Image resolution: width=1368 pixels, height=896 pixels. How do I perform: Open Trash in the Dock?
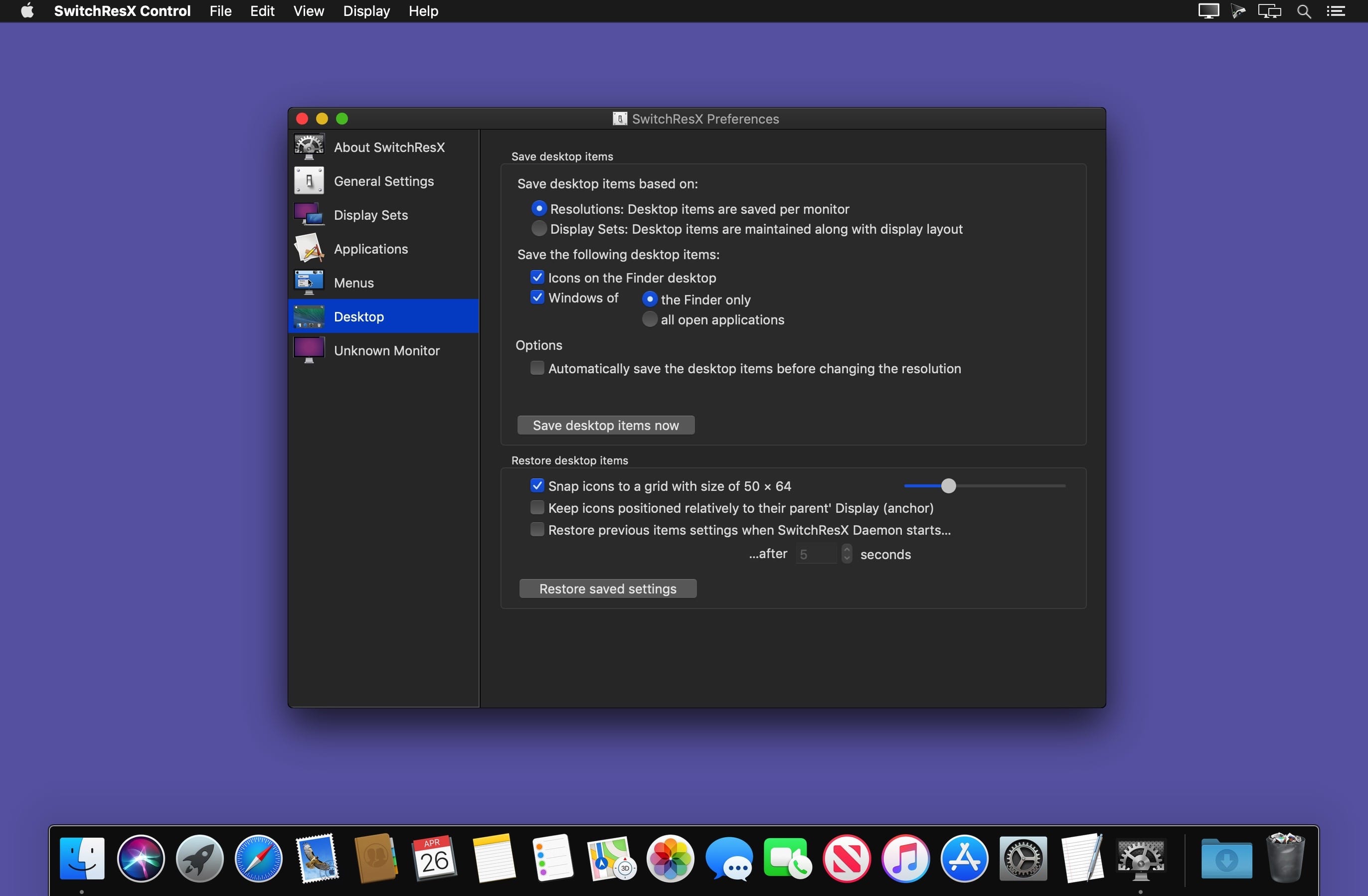tap(1285, 858)
